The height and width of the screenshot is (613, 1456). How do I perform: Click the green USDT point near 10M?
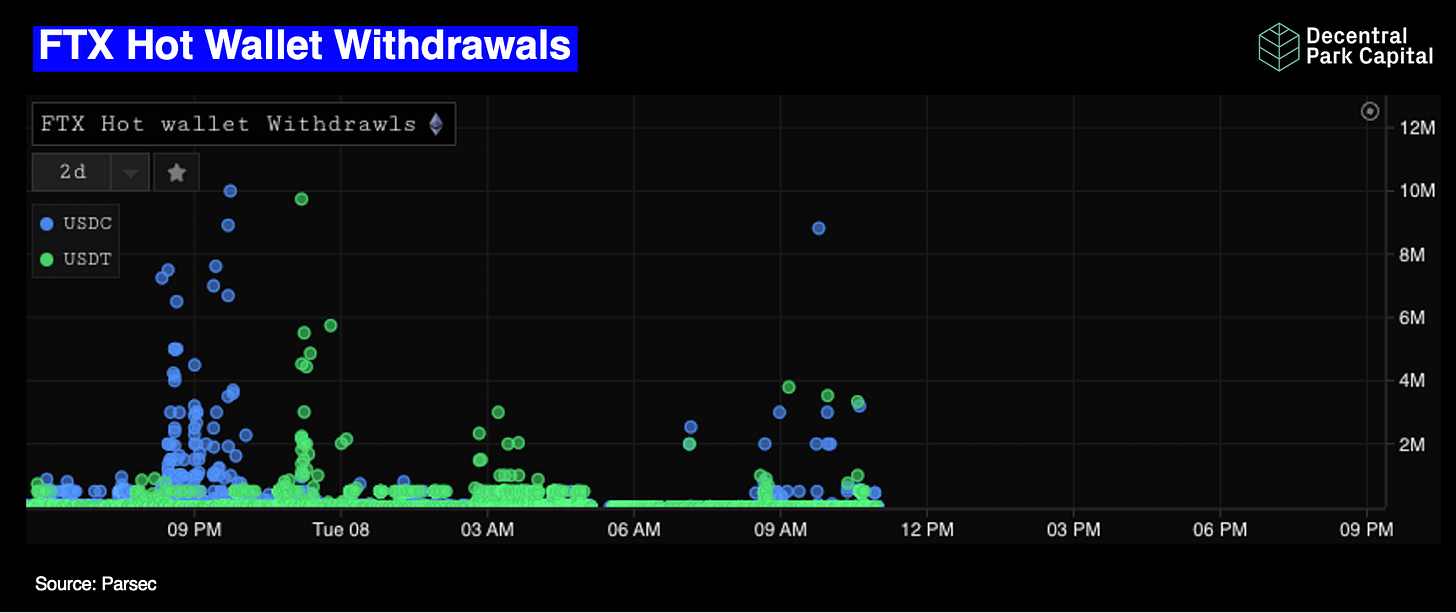tap(301, 199)
